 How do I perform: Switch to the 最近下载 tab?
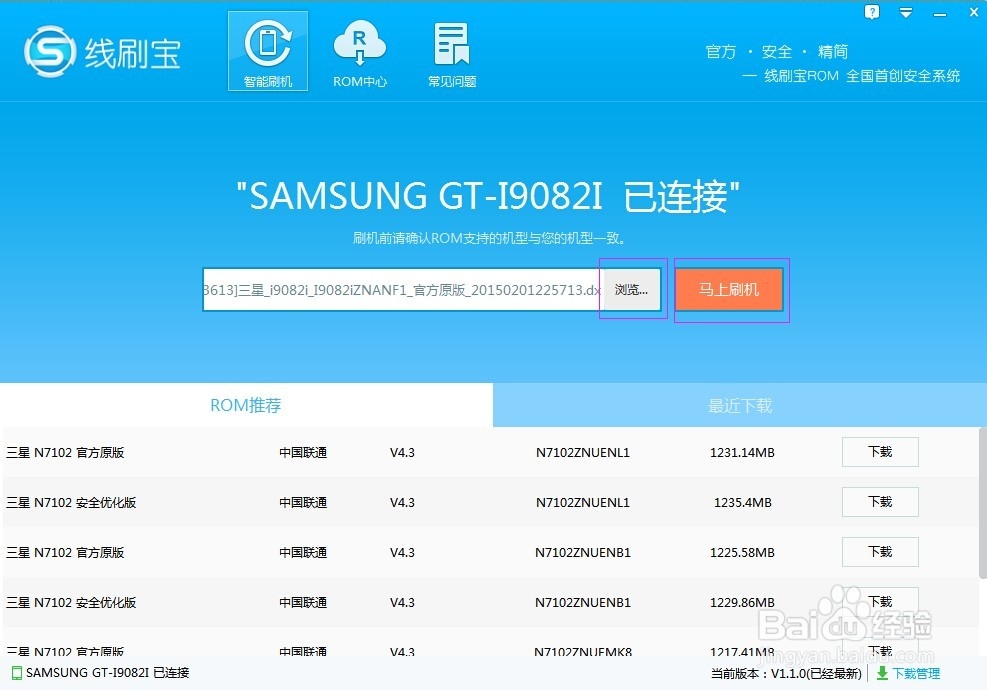(740, 405)
